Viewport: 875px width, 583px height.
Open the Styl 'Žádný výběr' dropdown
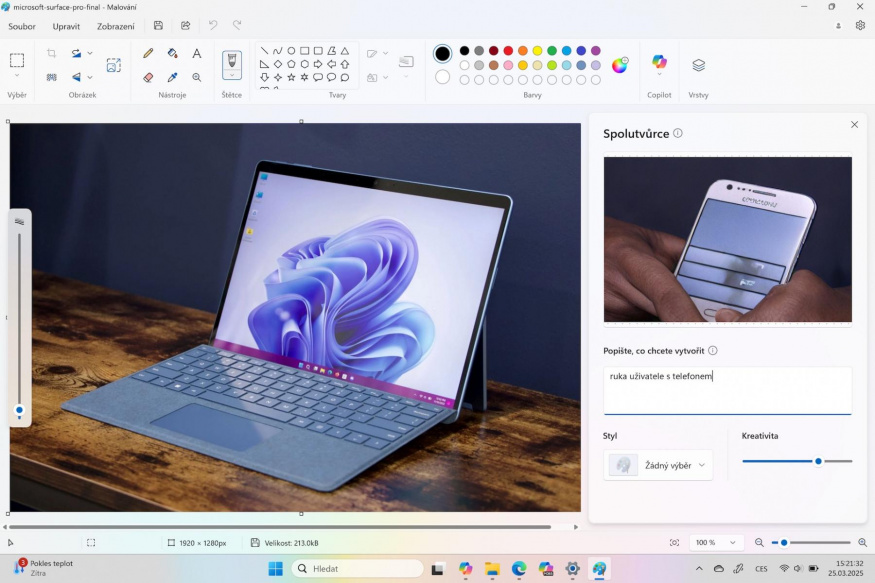coord(659,465)
